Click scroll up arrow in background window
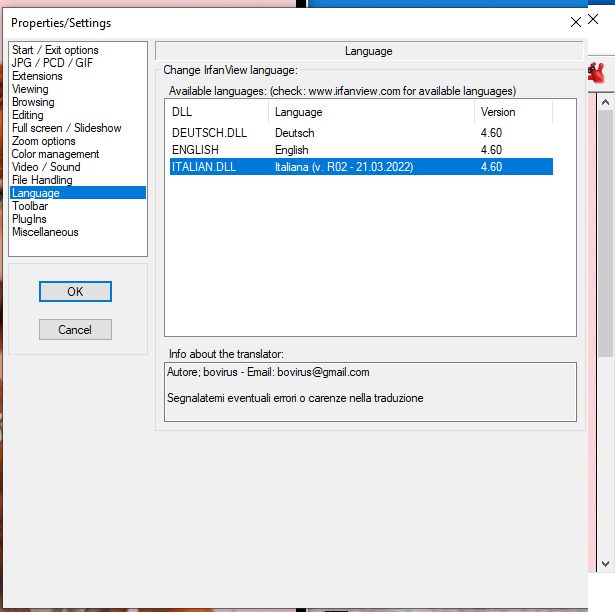Screen dimensions: 615x612 click(x=605, y=102)
